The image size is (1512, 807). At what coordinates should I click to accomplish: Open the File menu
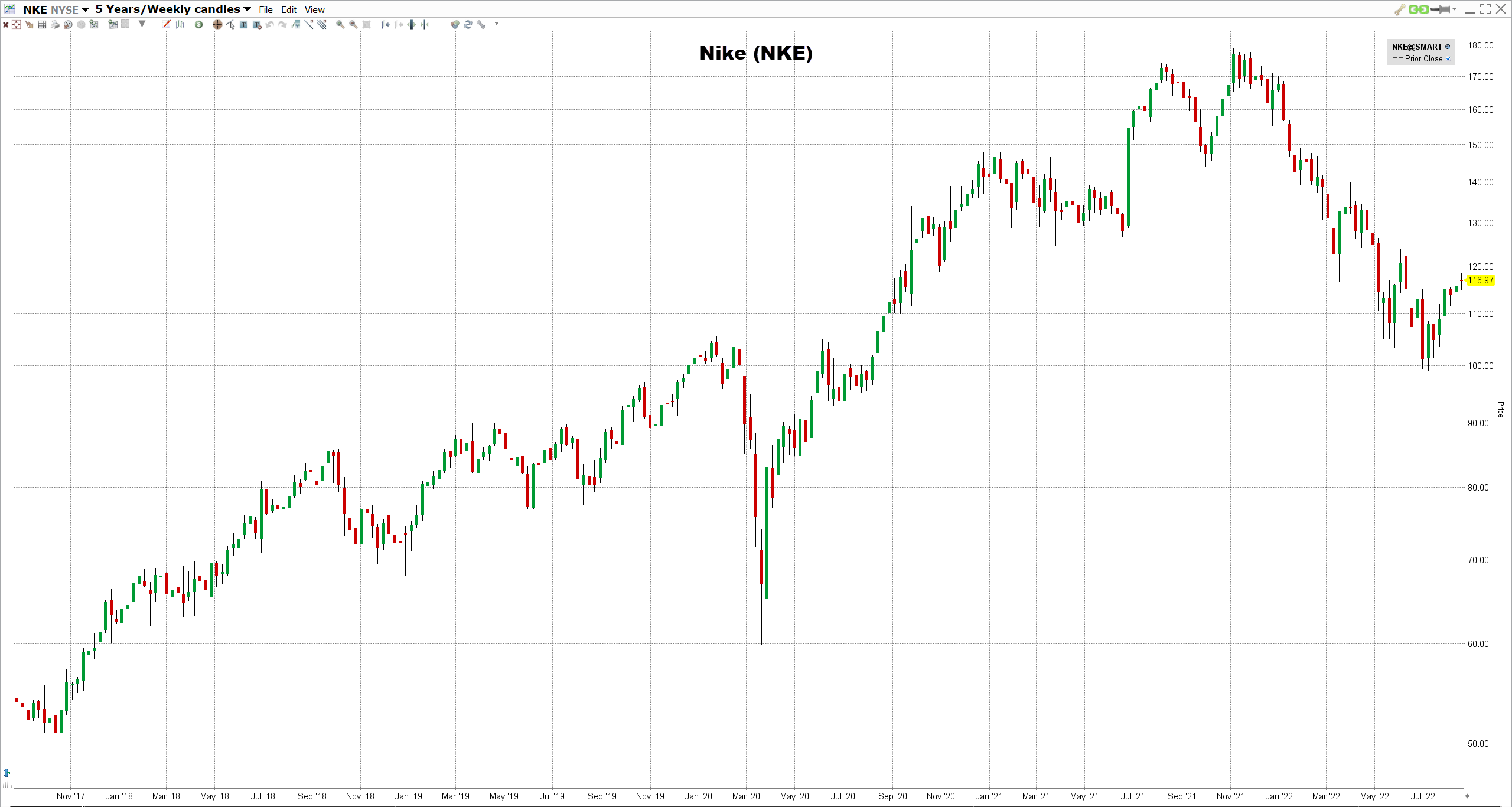point(266,9)
